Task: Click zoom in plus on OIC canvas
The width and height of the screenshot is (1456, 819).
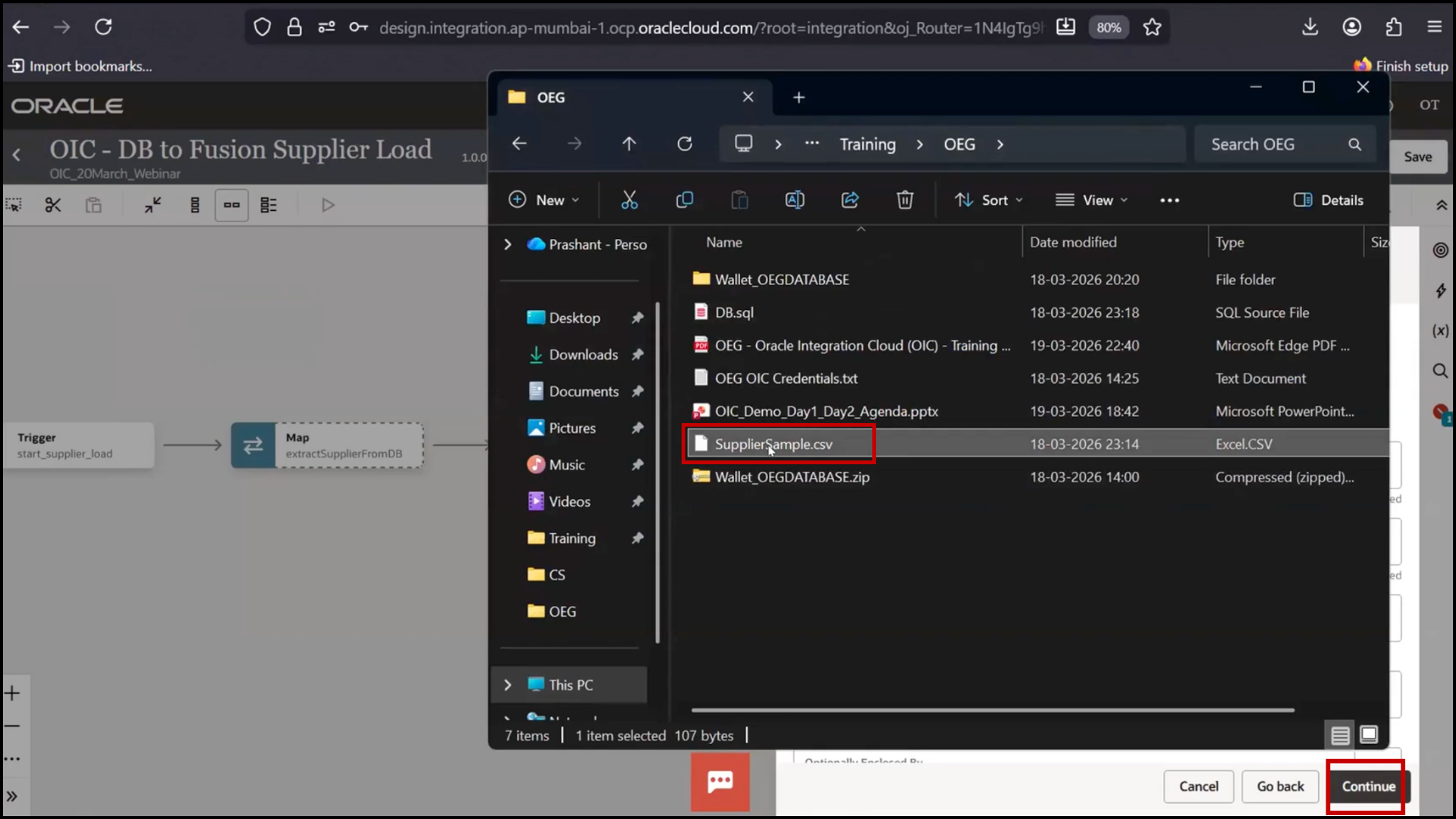Action: tap(12, 693)
